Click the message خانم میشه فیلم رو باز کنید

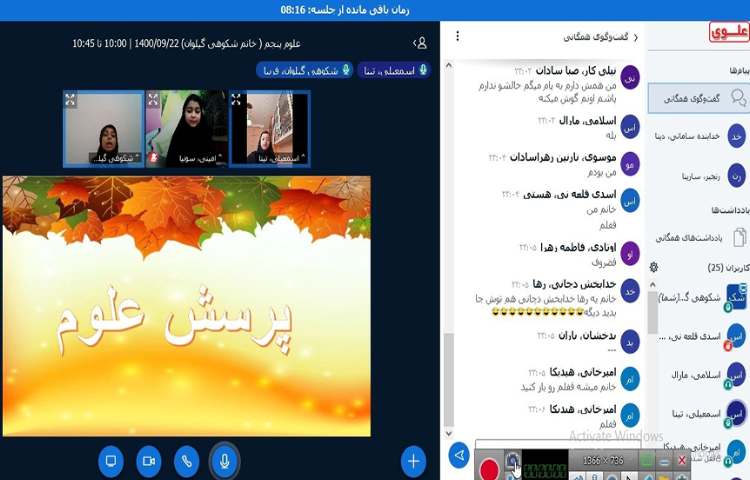point(568,386)
